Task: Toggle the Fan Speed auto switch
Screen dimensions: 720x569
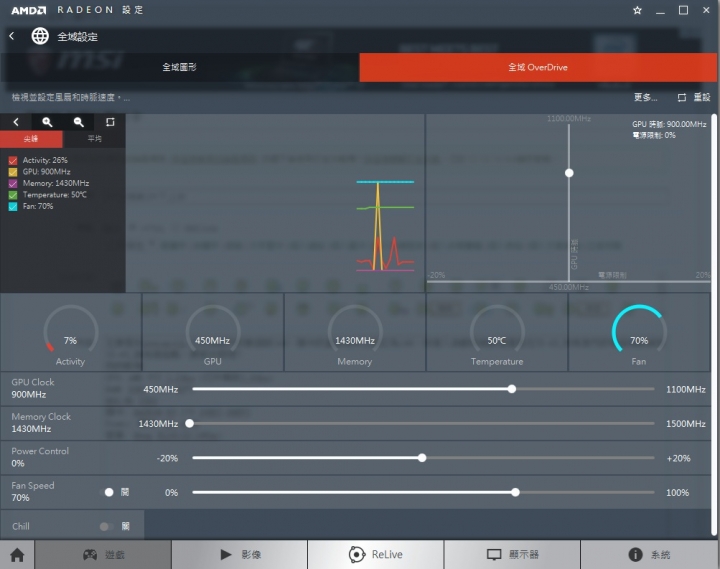Action: [107, 492]
